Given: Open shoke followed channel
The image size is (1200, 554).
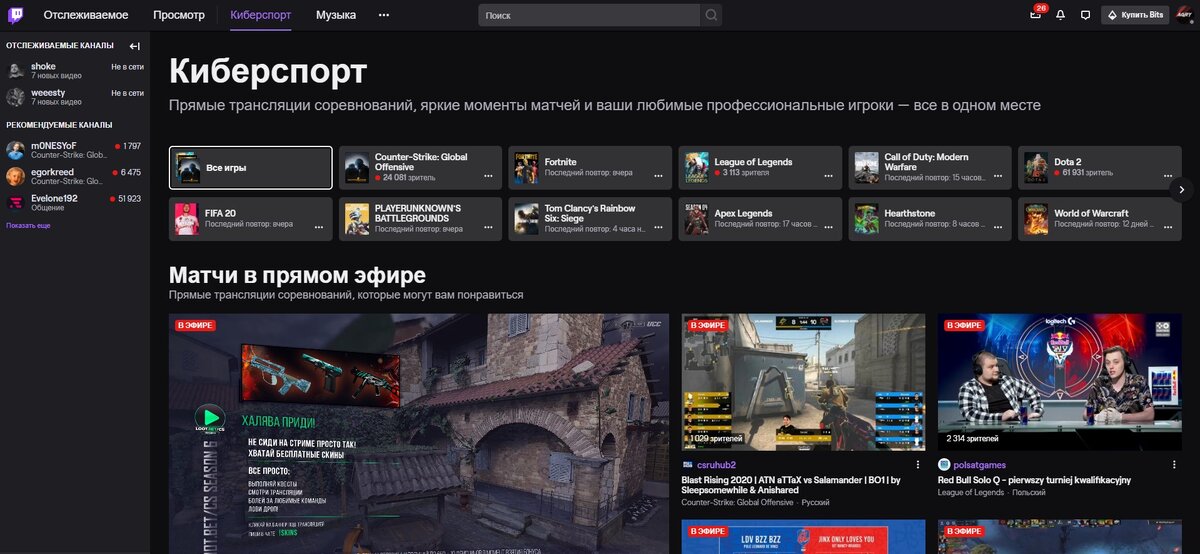Looking at the screenshot, I should [75, 70].
